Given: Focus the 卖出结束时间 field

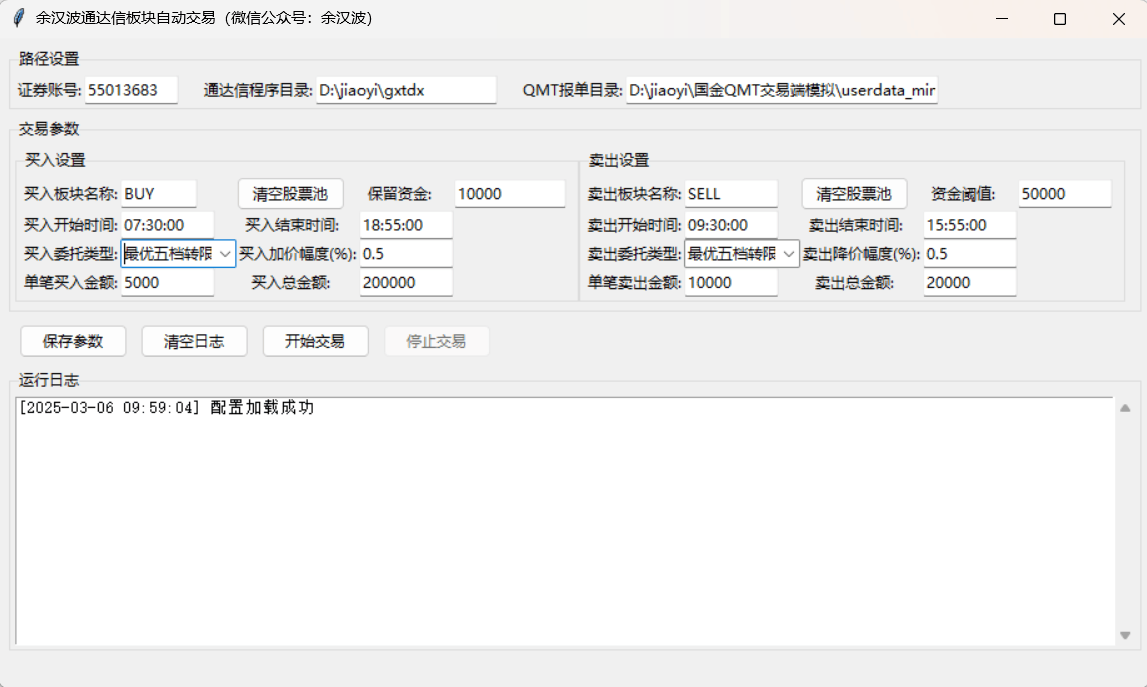Looking at the screenshot, I should pos(969,225).
